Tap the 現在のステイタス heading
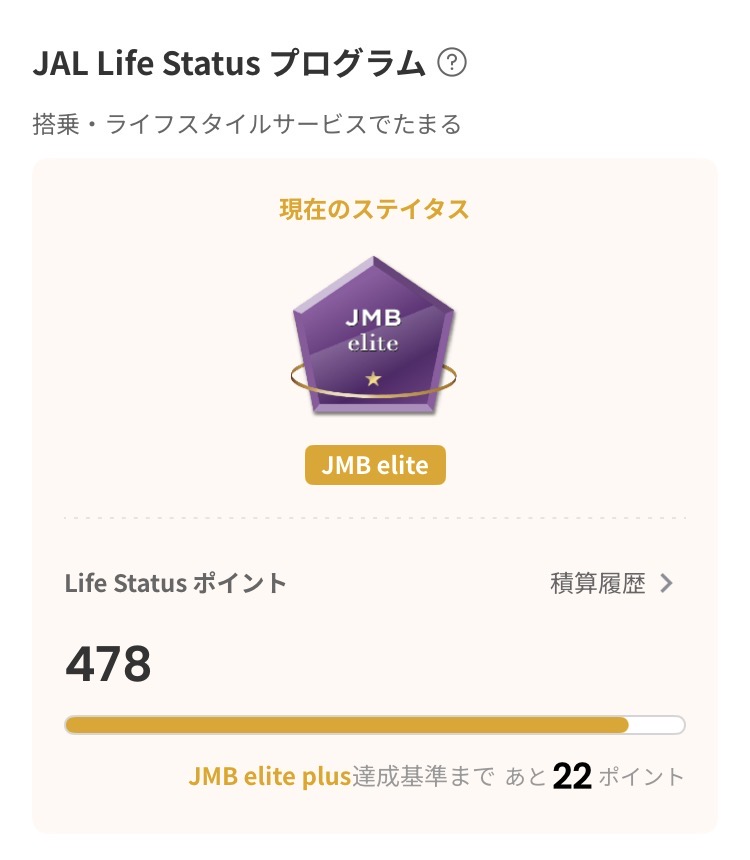This screenshot has height=860, width=750. coord(374,210)
